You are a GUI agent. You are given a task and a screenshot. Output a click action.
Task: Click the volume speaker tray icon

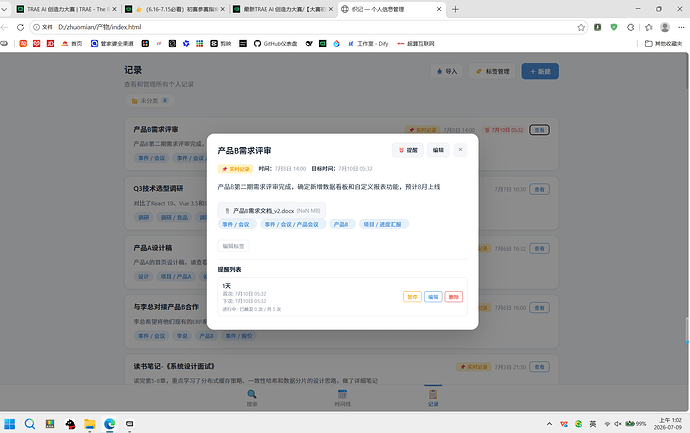tap(618, 424)
